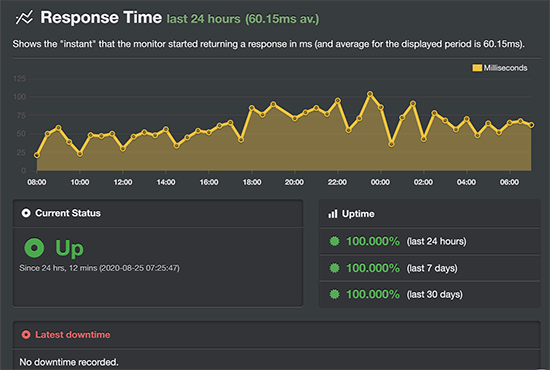Click the "Up" status text
Viewport: 550px width, 370px height.
pyautogui.click(x=69, y=248)
